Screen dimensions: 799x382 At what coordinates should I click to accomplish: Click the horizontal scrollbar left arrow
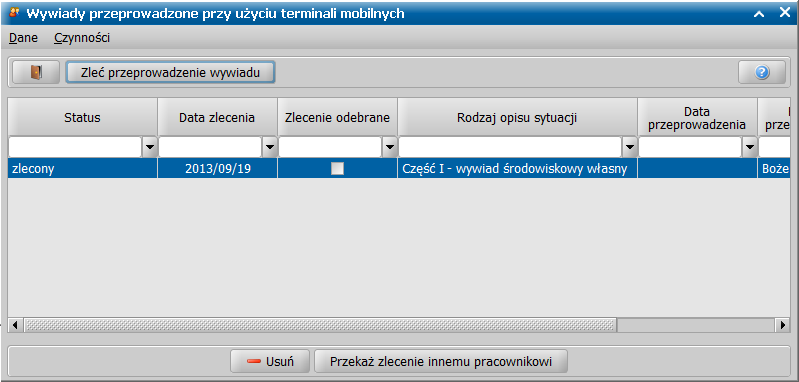coord(15,324)
